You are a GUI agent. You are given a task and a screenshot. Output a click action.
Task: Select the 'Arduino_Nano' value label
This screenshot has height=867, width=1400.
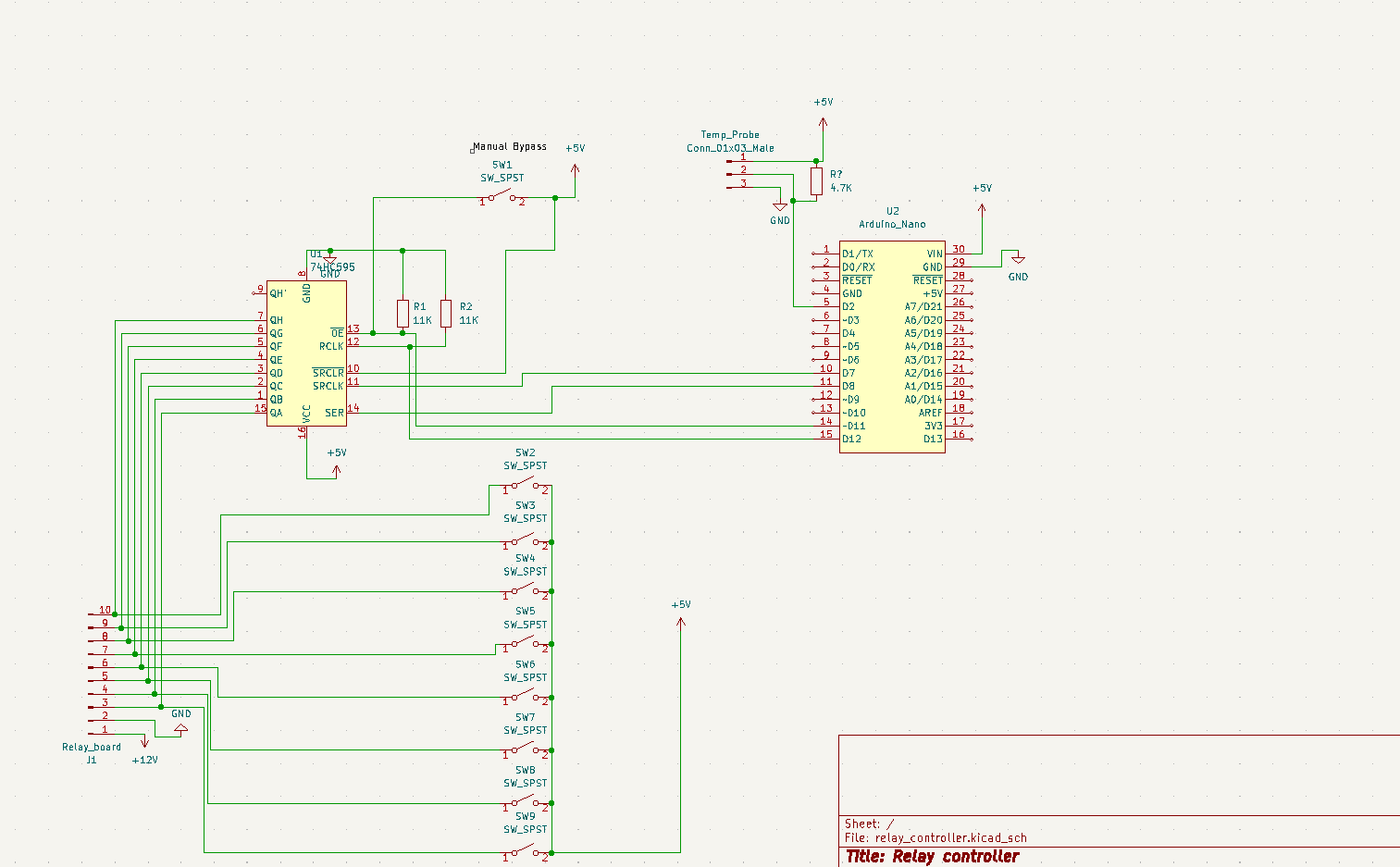pos(892,224)
